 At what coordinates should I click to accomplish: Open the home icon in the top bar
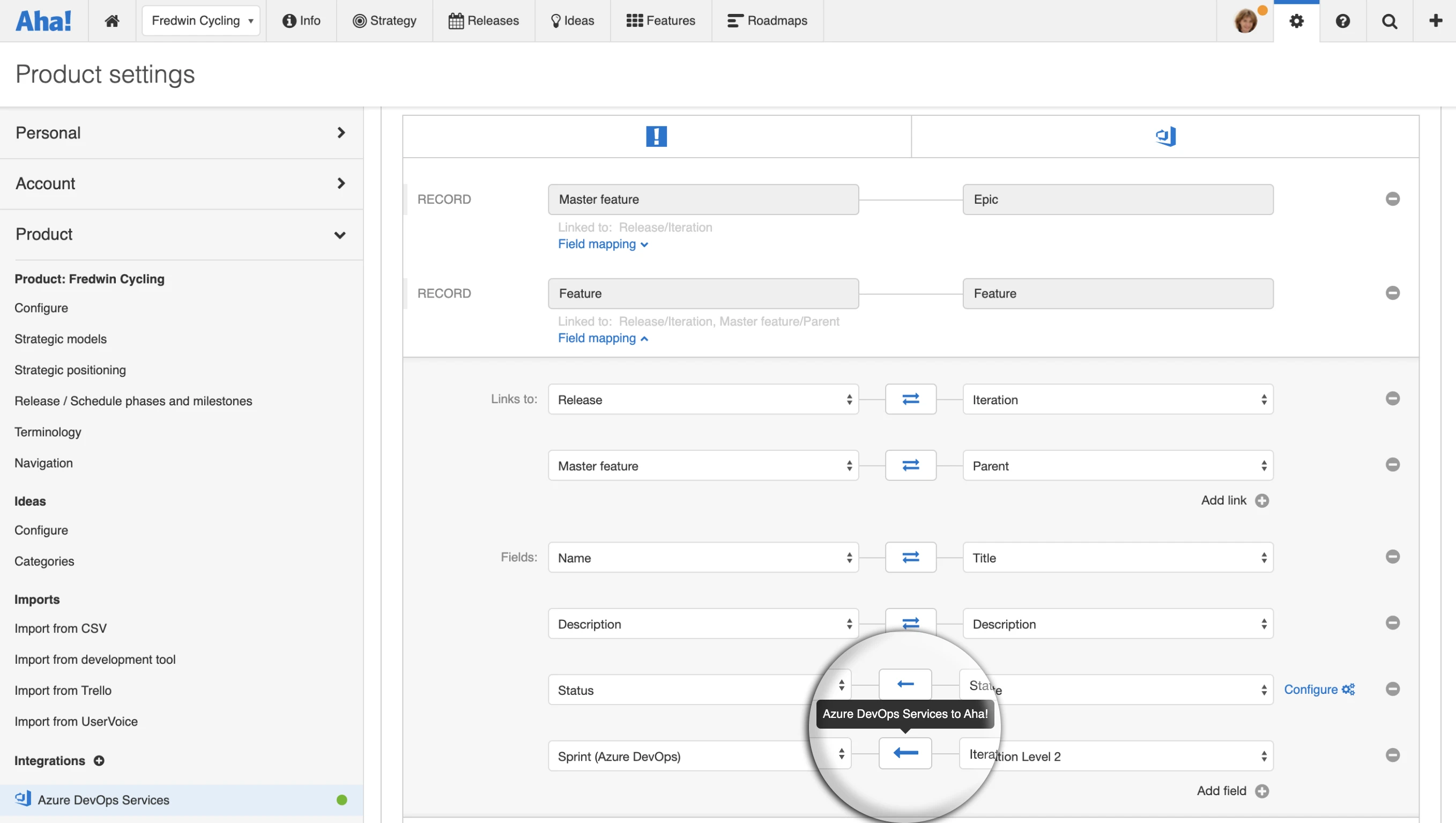click(x=112, y=21)
